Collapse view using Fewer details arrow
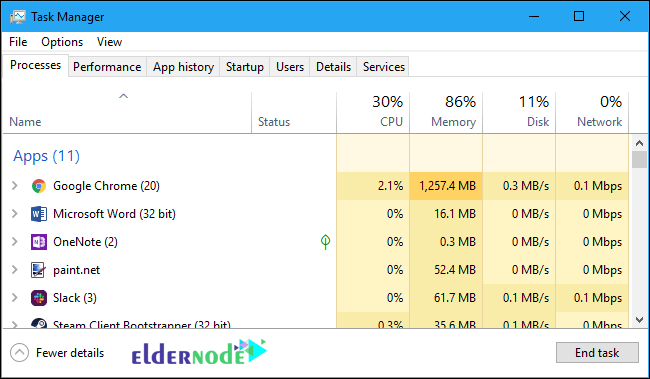Screen dimensions: 650x379 [19, 353]
